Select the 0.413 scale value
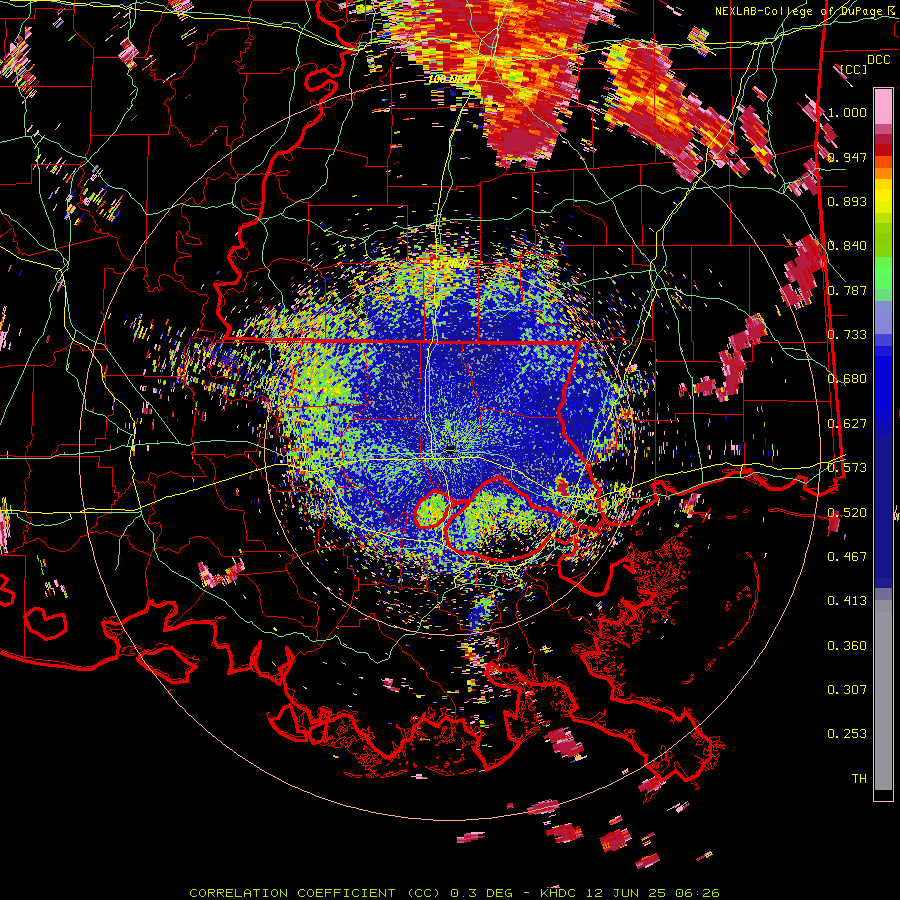Image resolution: width=900 pixels, height=900 pixels. pos(847,600)
